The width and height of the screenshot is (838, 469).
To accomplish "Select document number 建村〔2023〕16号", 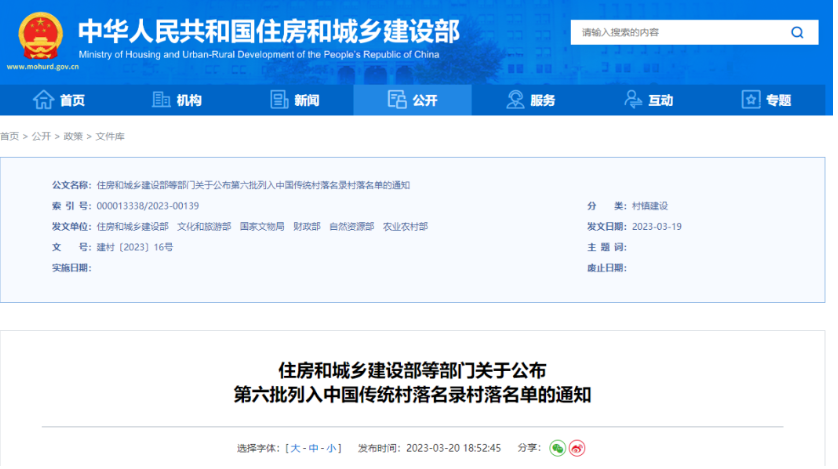I will [136, 249].
